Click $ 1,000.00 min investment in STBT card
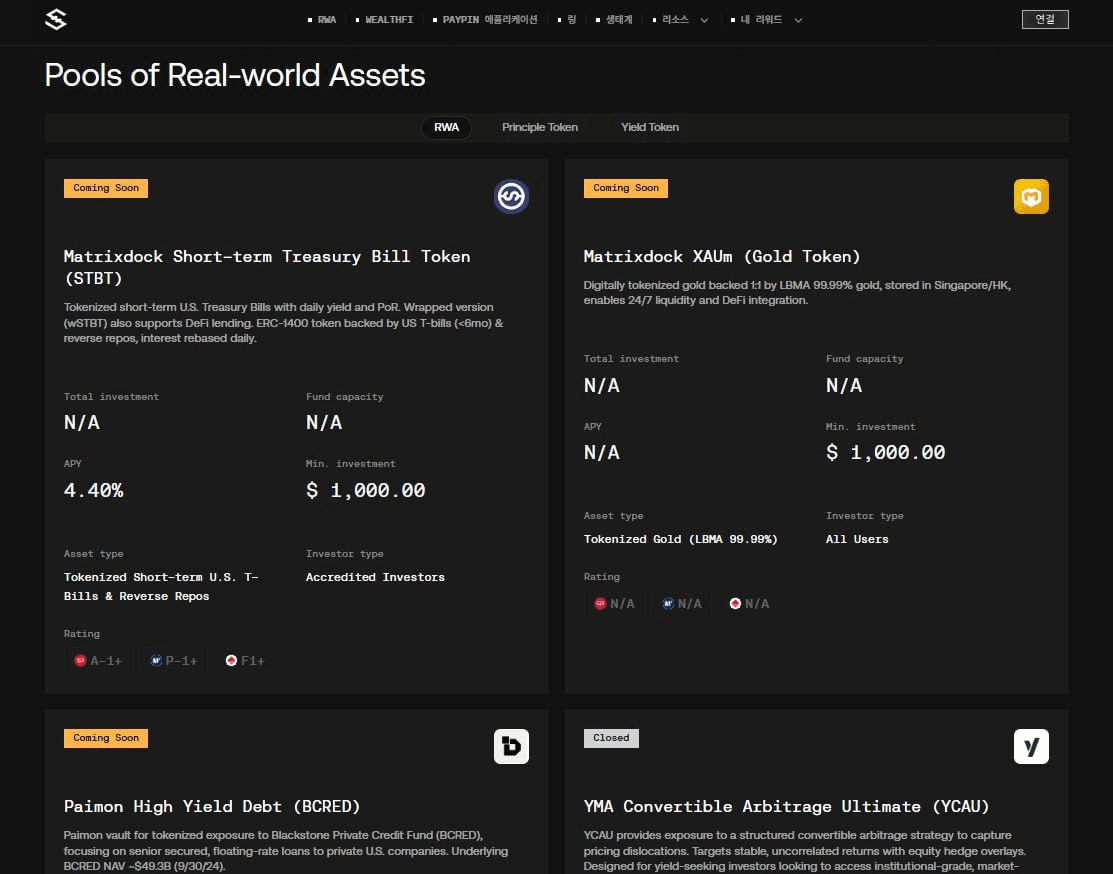This screenshot has width=1113, height=874. (366, 490)
